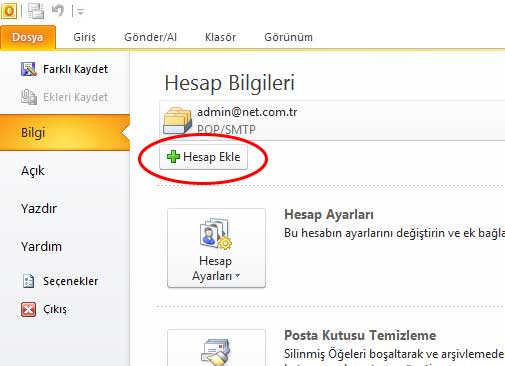
Task: Click the Posta Kutusu Temizleme heading
Action: click(360, 335)
